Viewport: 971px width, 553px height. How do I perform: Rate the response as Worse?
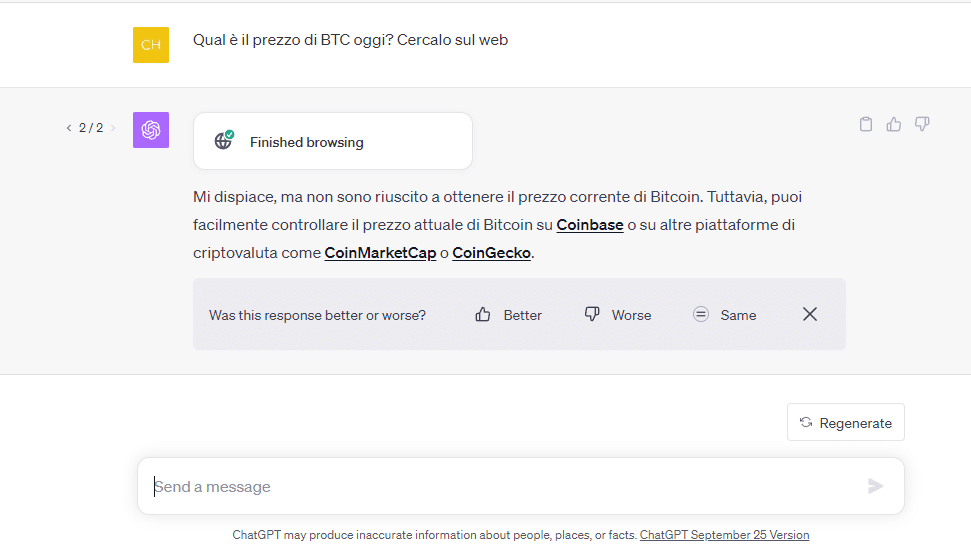[617, 315]
